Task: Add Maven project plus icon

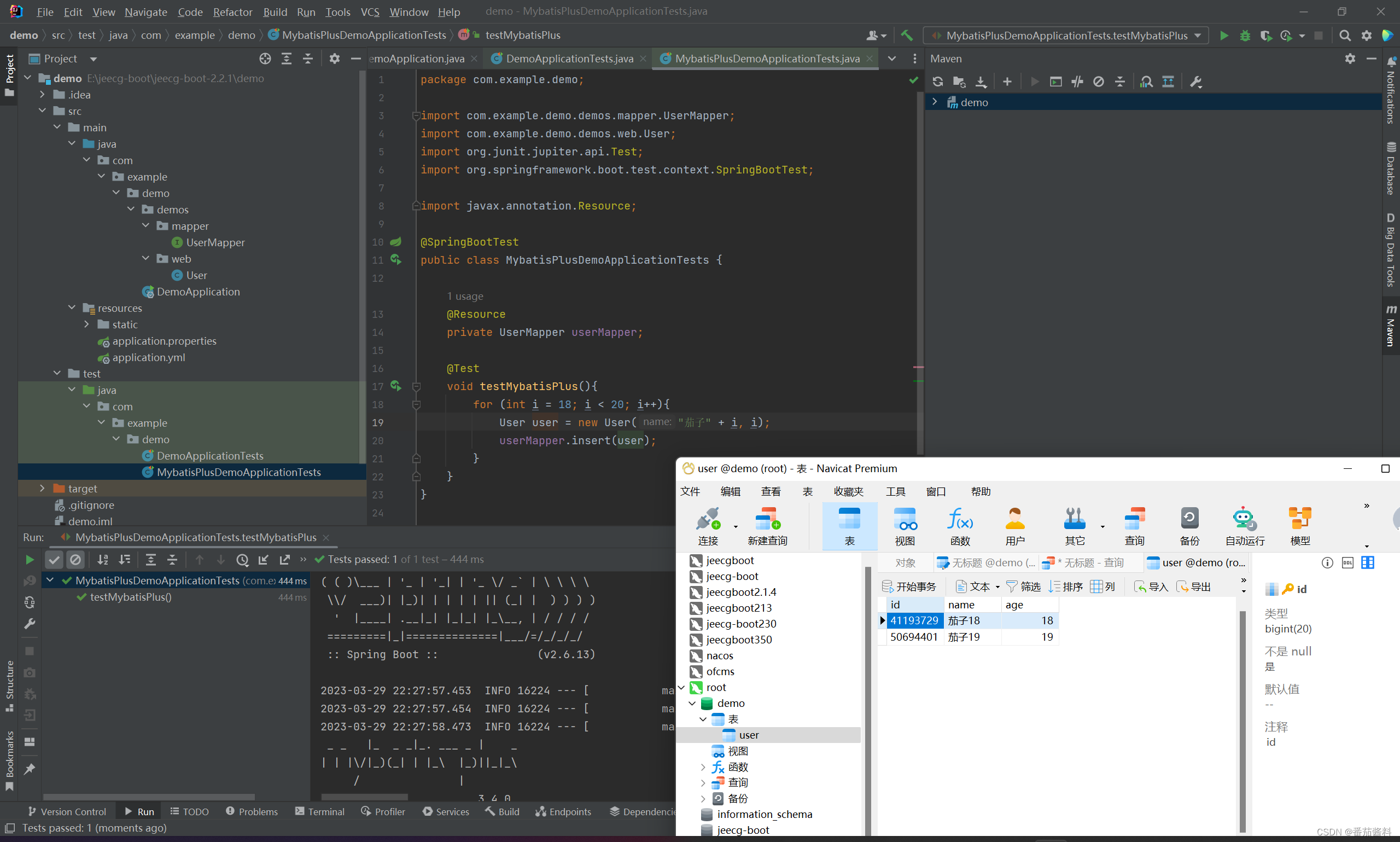Action: pos(1007,82)
